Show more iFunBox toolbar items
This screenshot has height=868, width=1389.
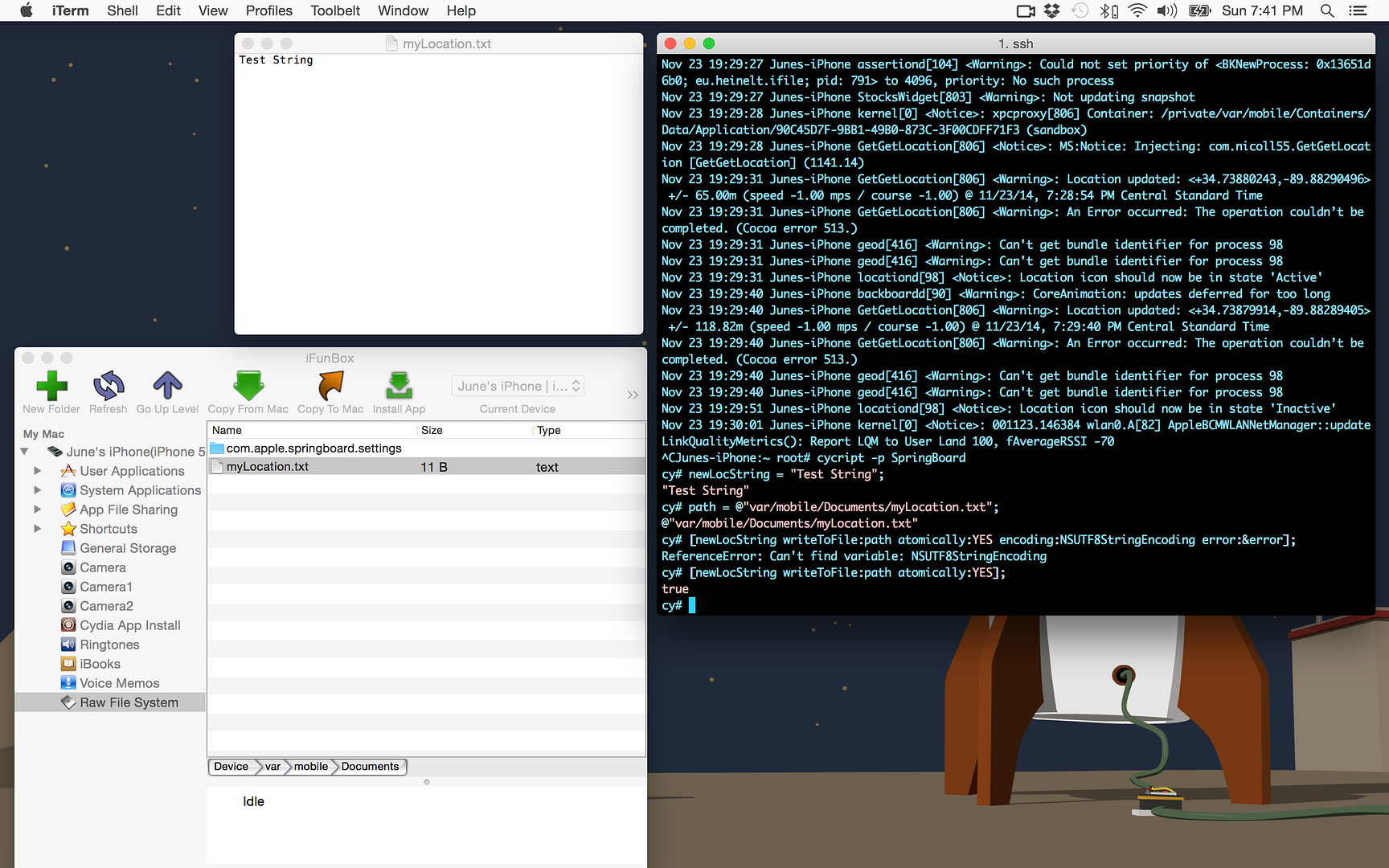(x=633, y=395)
